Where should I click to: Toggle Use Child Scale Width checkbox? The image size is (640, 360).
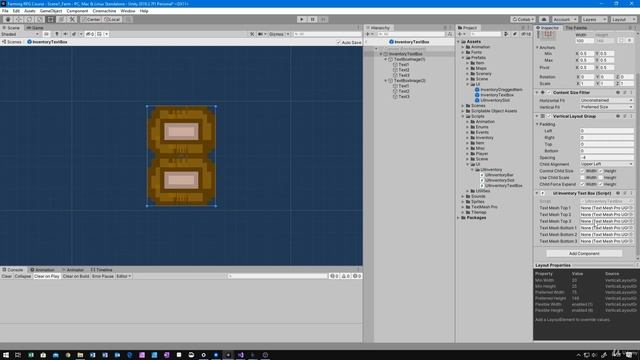[x=582, y=178]
